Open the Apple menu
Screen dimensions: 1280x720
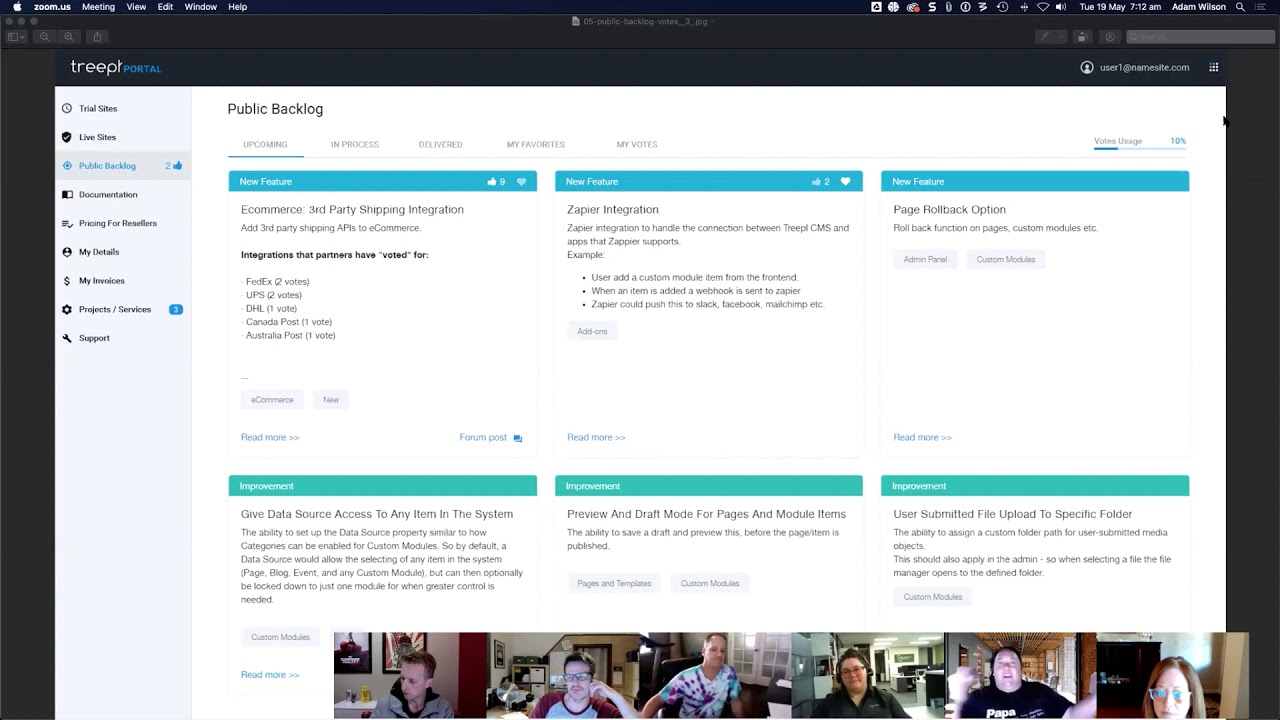pos(17,7)
